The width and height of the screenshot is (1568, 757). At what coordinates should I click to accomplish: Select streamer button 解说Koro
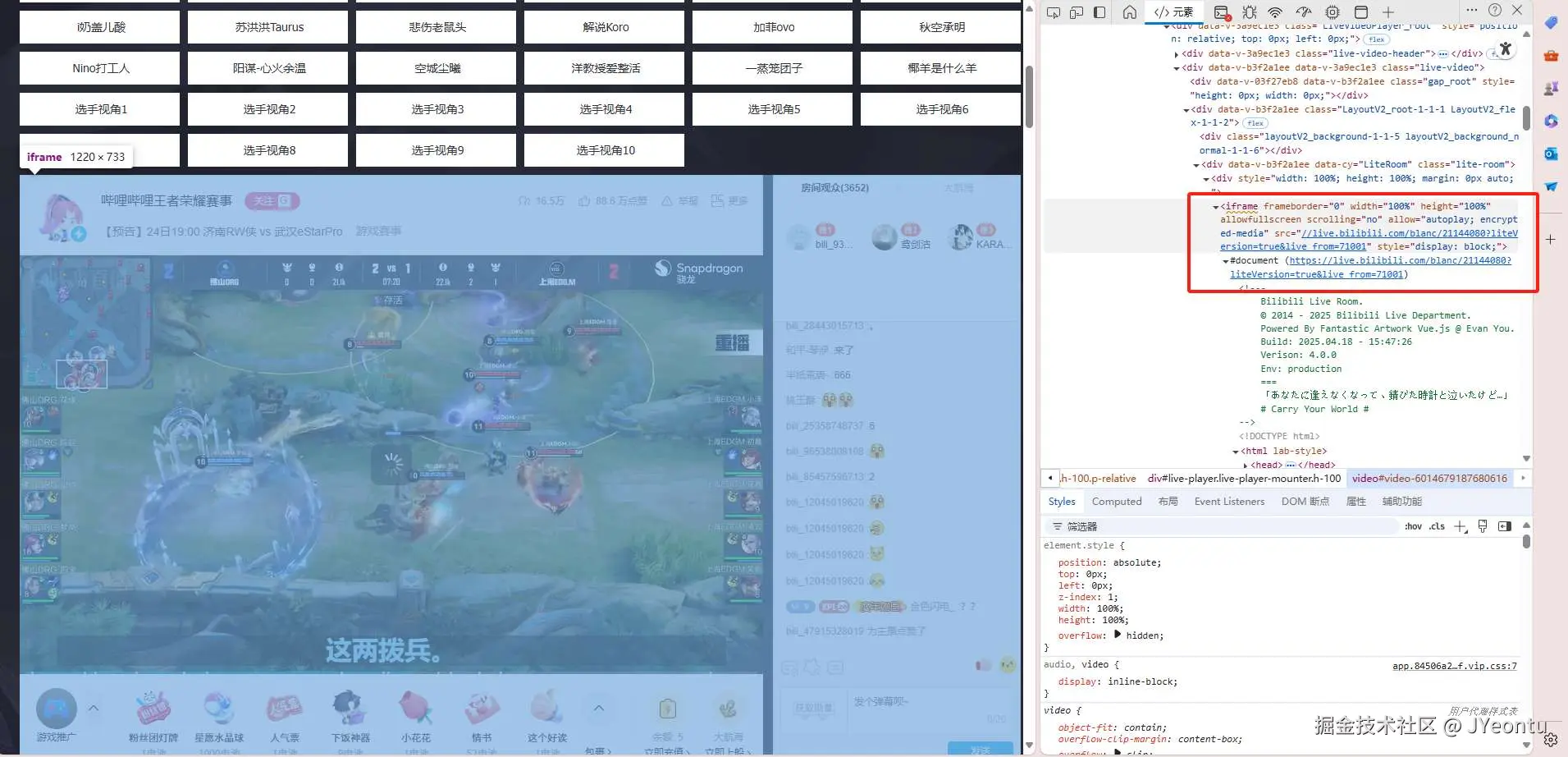coord(606,27)
